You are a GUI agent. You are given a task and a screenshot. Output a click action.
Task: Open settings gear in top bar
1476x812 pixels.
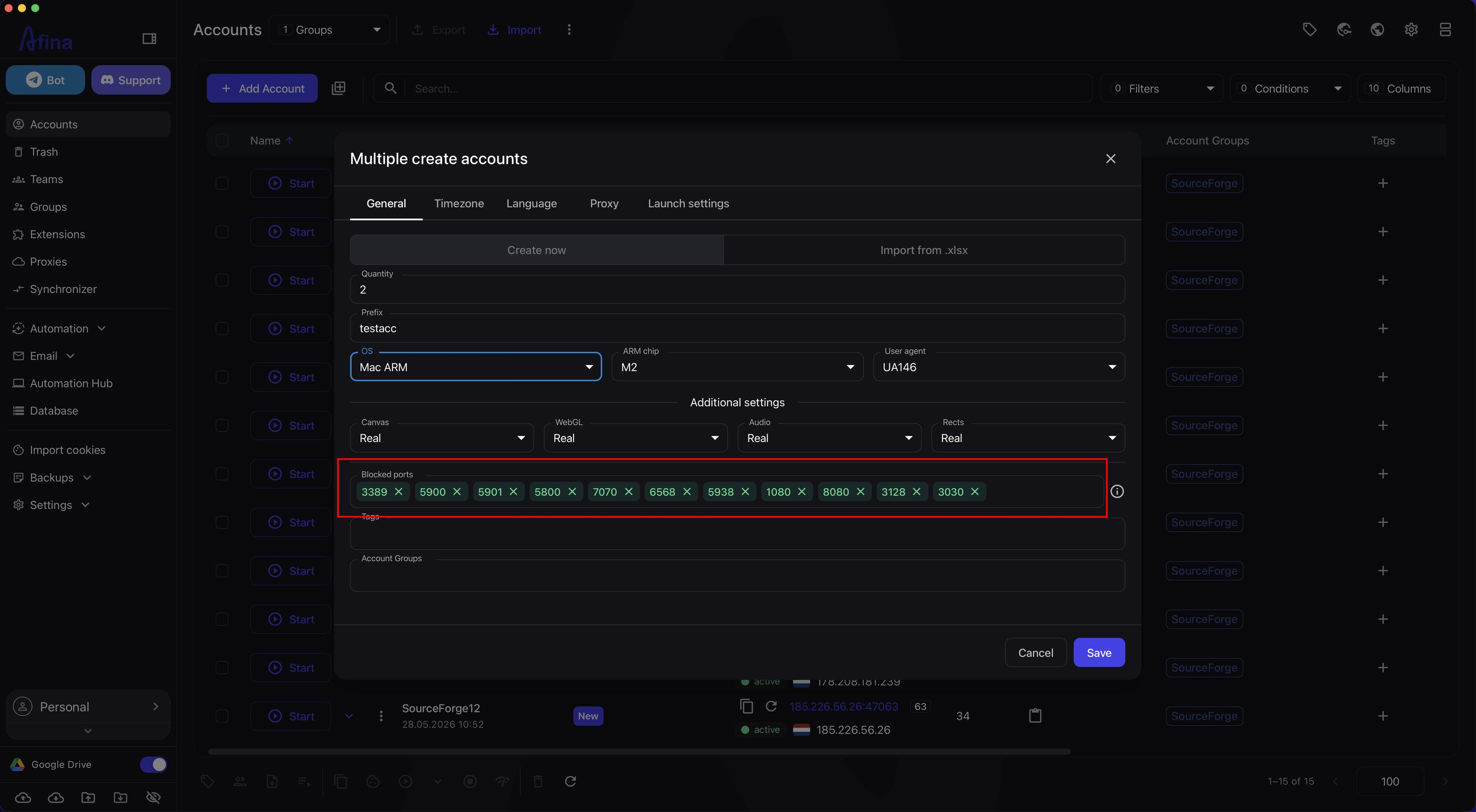click(x=1411, y=29)
